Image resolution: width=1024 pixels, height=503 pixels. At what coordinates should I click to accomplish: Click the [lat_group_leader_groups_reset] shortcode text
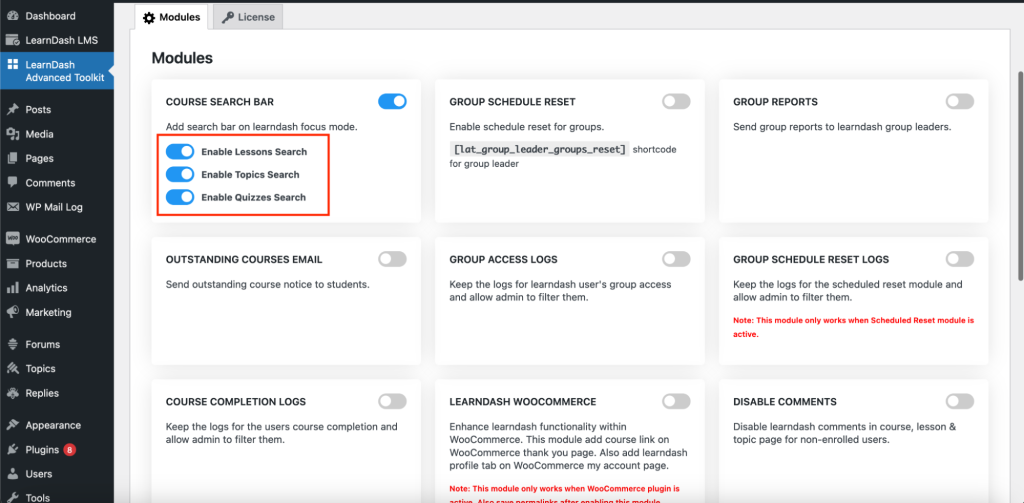pos(539,150)
